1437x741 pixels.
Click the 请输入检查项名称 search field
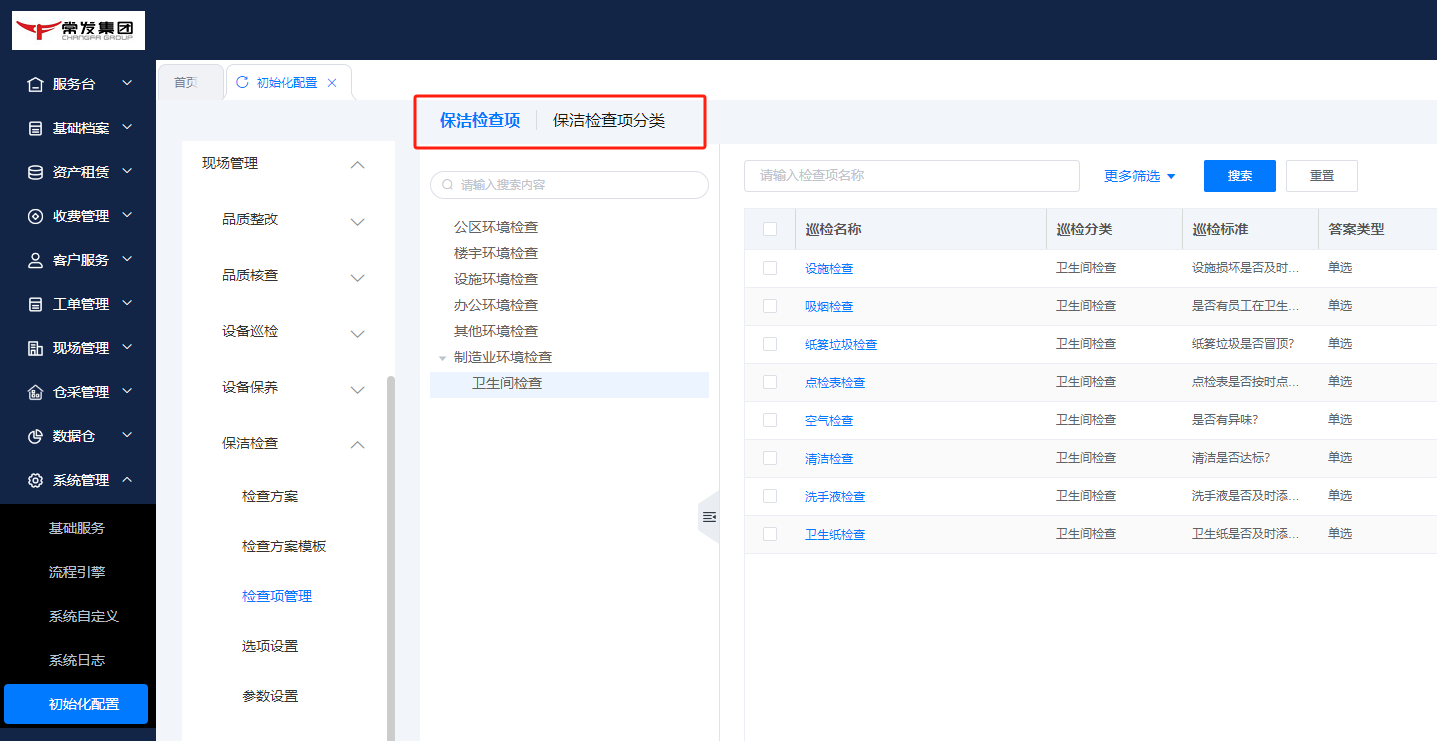911,176
